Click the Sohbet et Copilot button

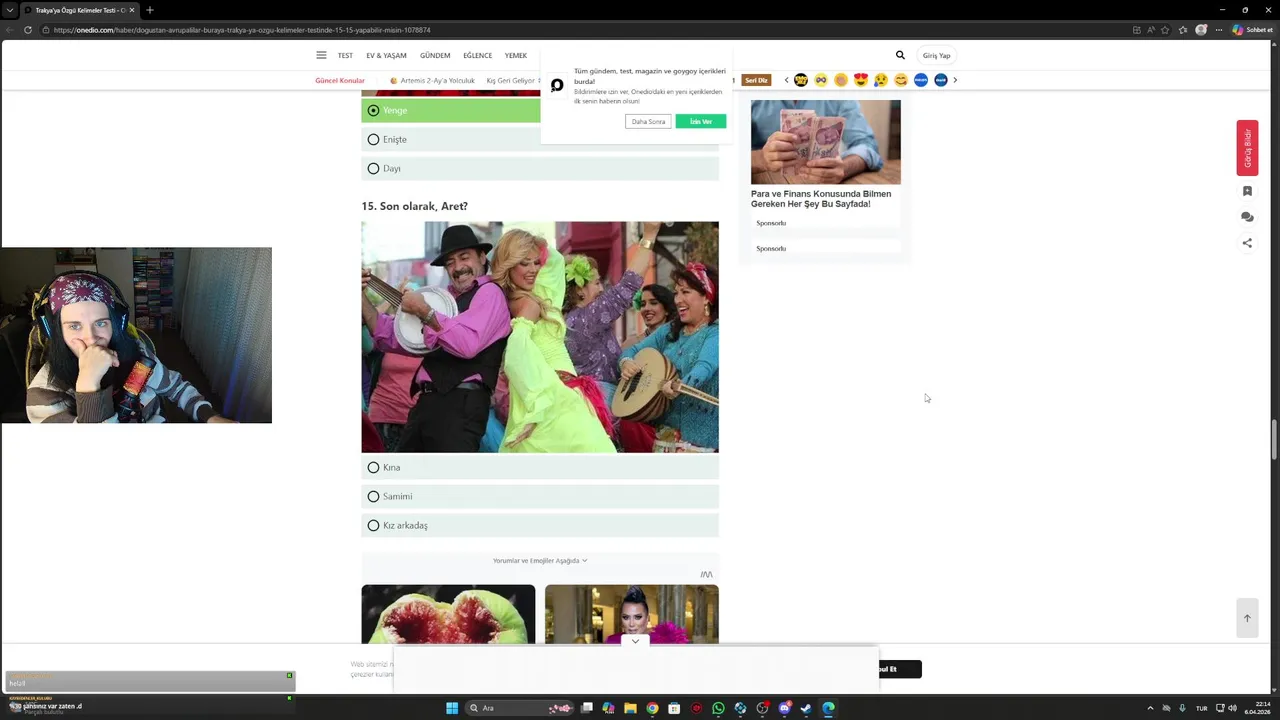(1252, 30)
